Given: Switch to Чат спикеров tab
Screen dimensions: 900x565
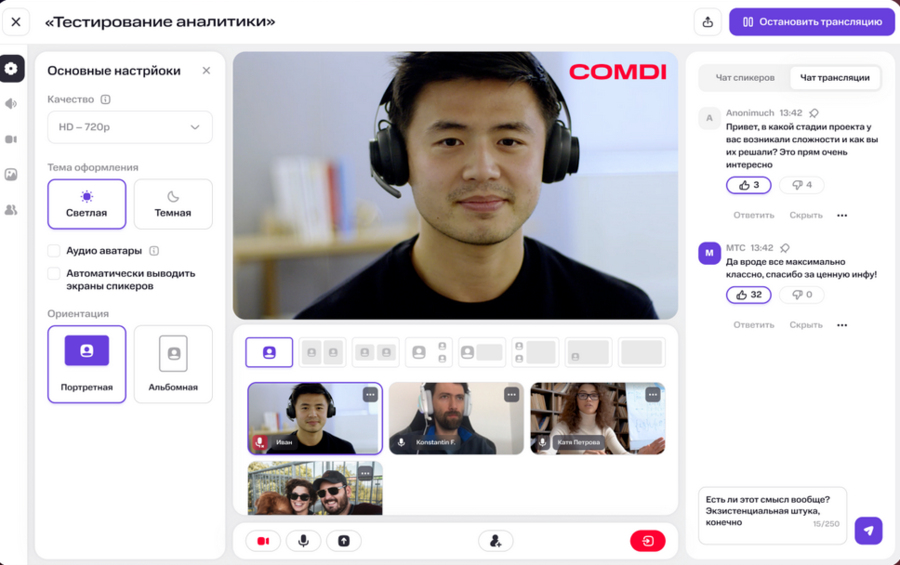Looking at the screenshot, I should click(x=745, y=78).
